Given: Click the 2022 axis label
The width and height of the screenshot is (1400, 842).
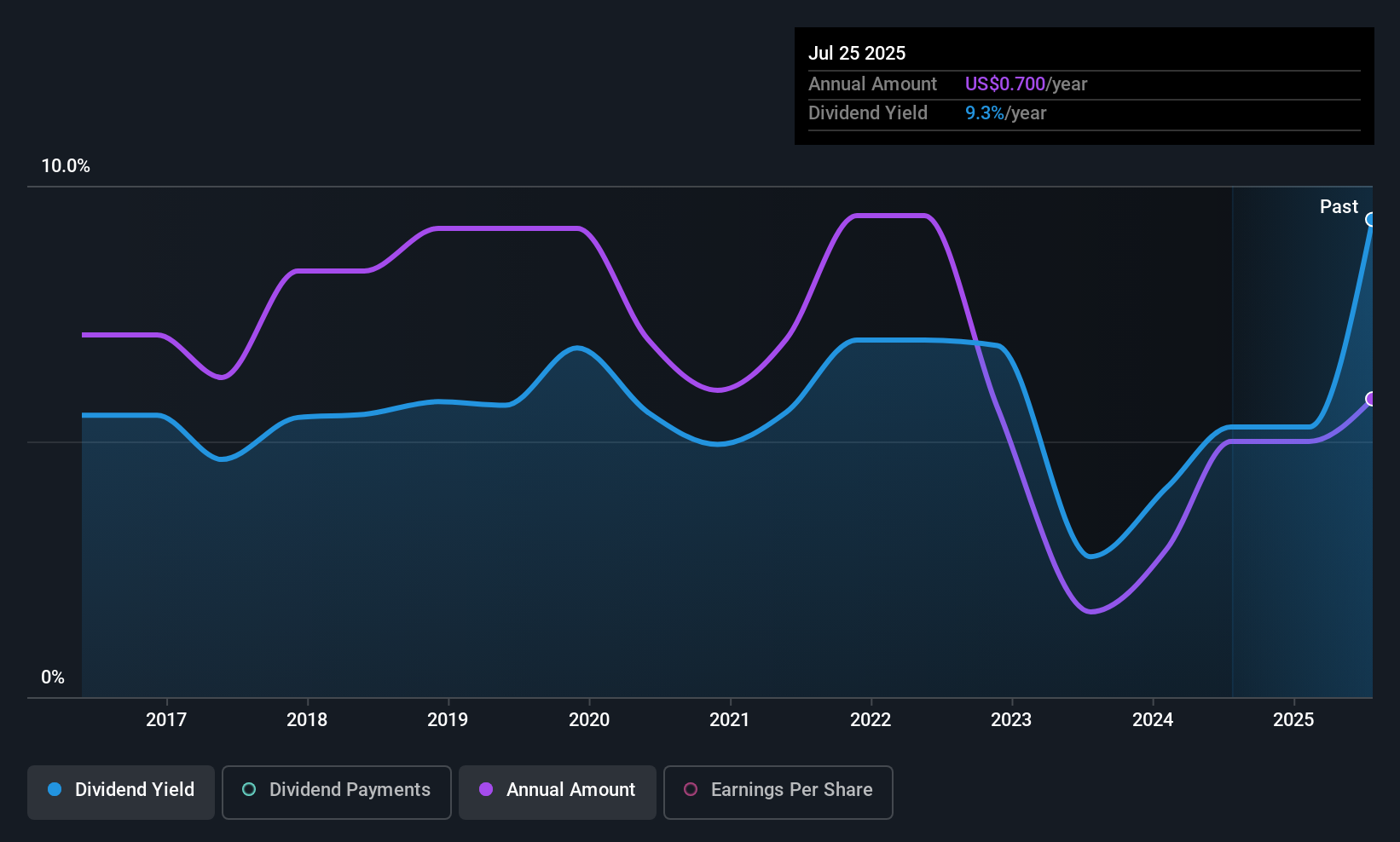Looking at the screenshot, I should coord(871,719).
